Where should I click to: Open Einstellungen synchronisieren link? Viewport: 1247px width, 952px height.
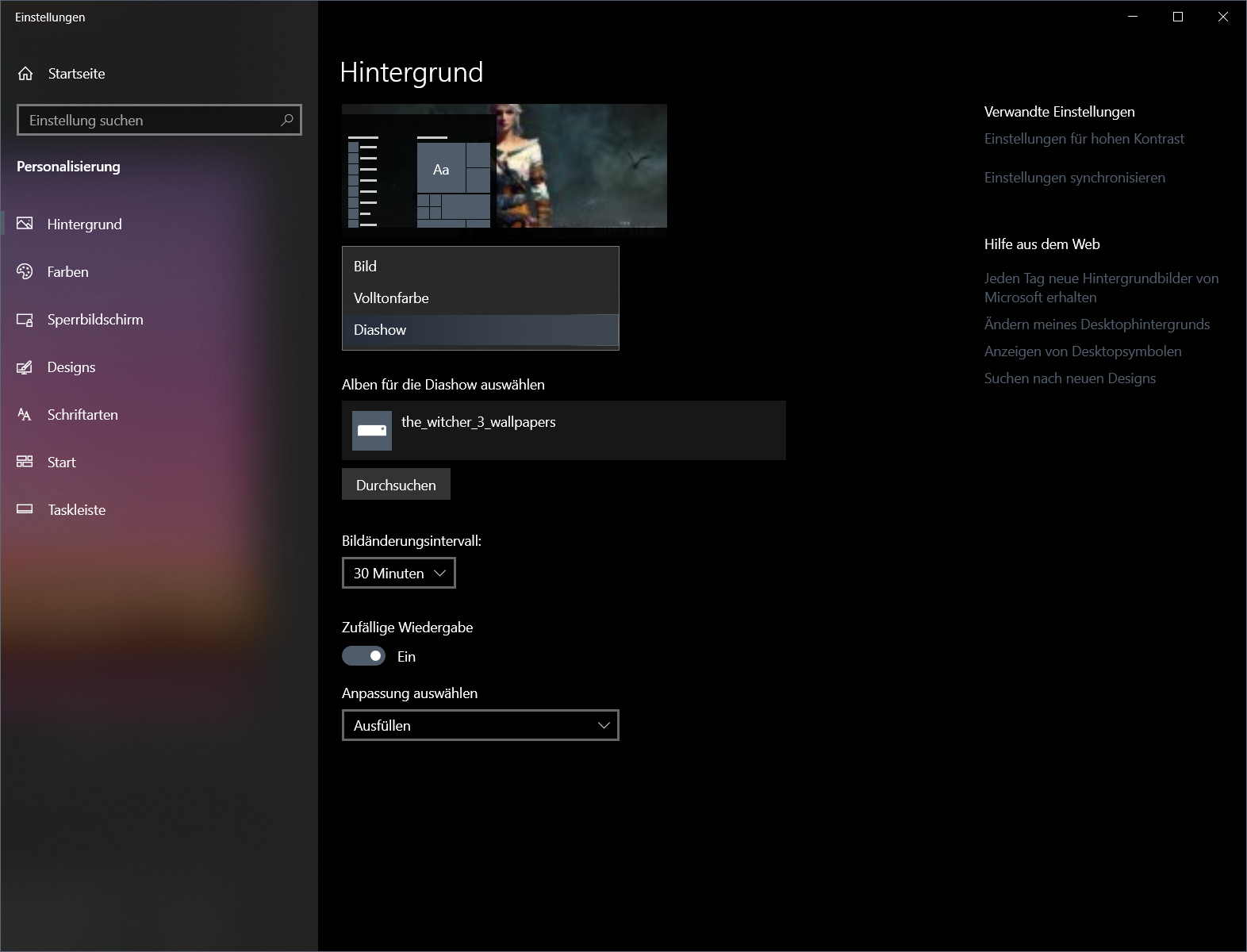tap(1075, 178)
